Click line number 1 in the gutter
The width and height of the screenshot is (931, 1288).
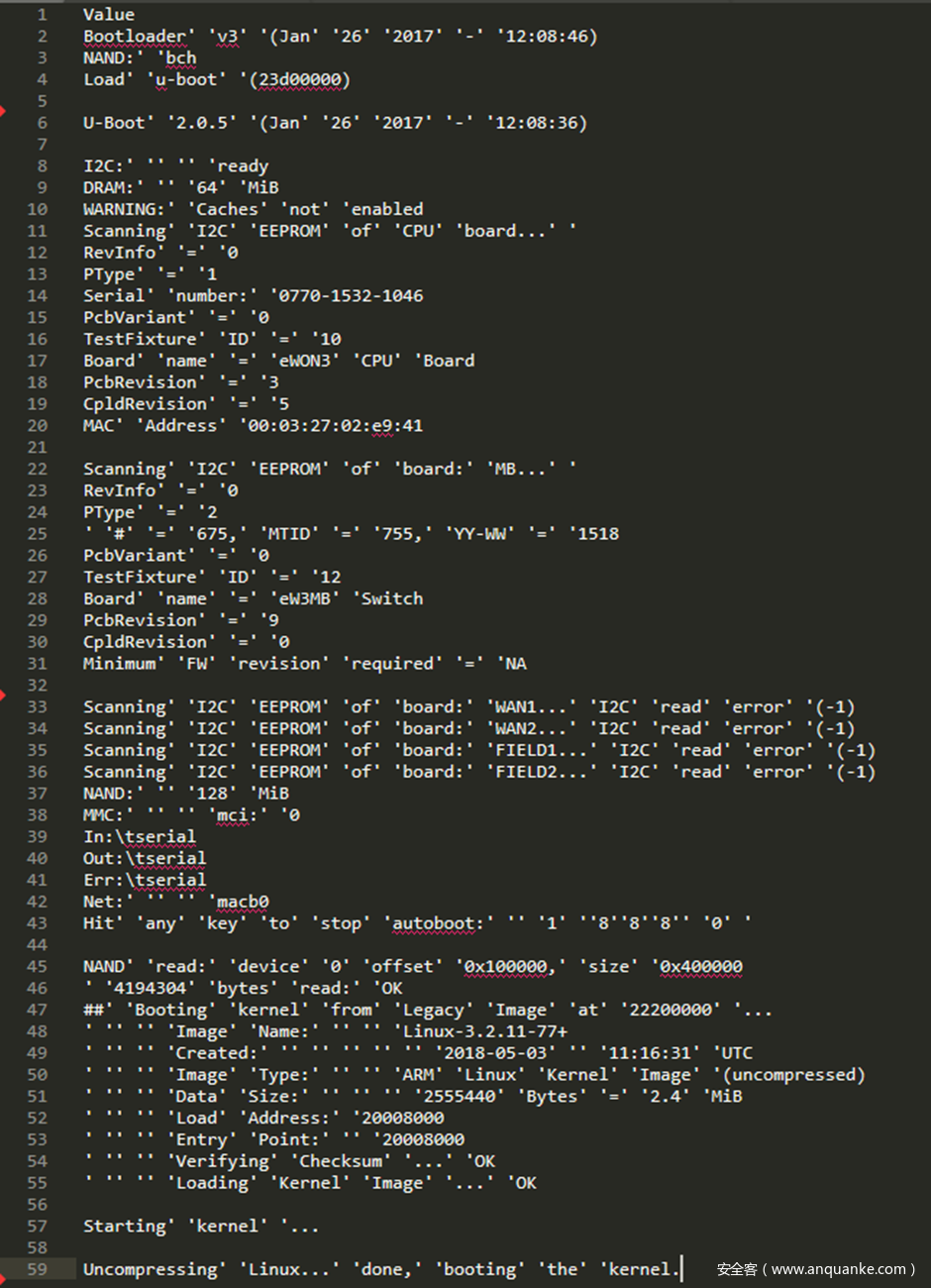coord(42,15)
